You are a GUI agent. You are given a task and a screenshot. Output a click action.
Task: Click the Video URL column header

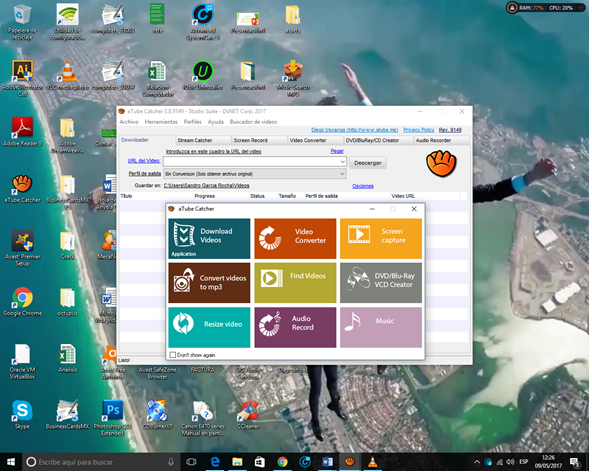[426, 197]
